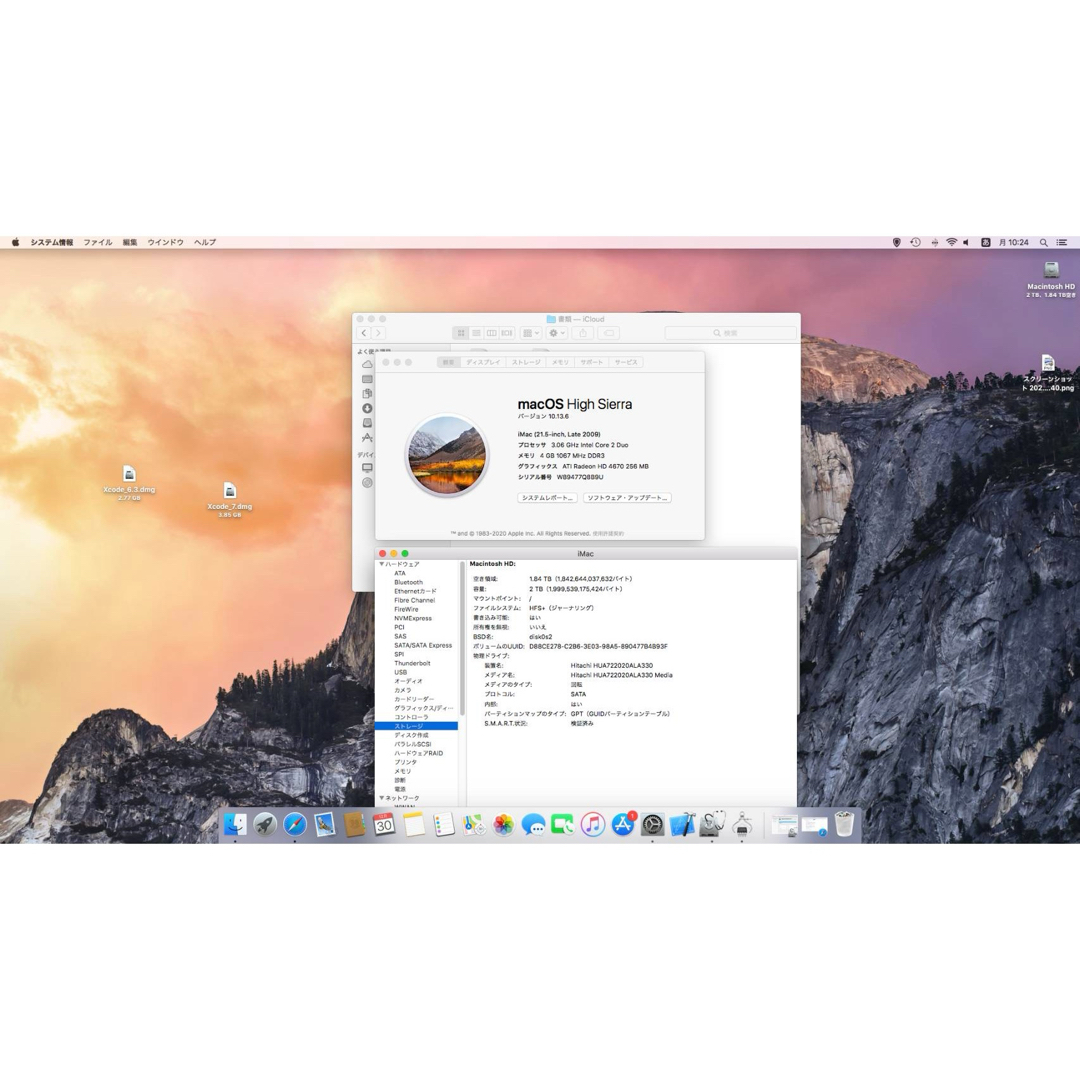Select USB in the hardware list
The image size is (1080, 1080).
click(x=400, y=672)
